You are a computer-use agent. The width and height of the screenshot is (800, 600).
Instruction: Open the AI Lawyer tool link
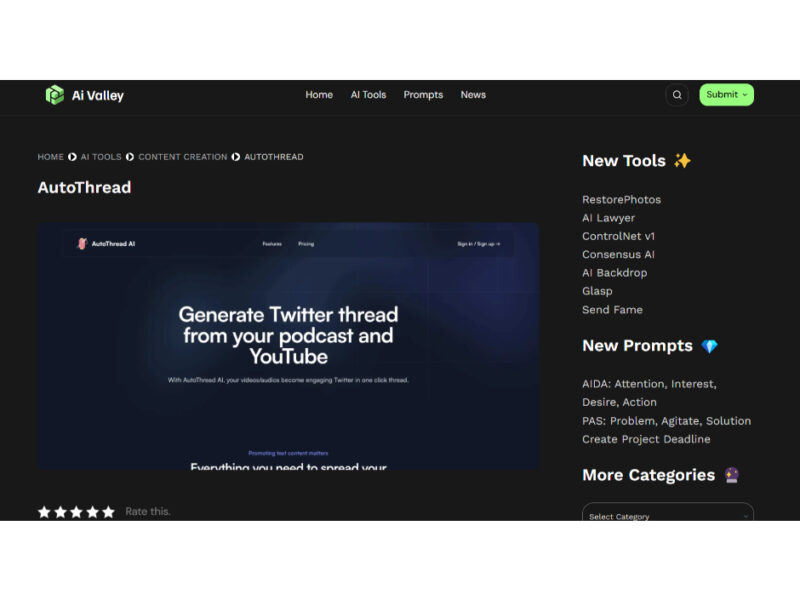coord(608,218)
